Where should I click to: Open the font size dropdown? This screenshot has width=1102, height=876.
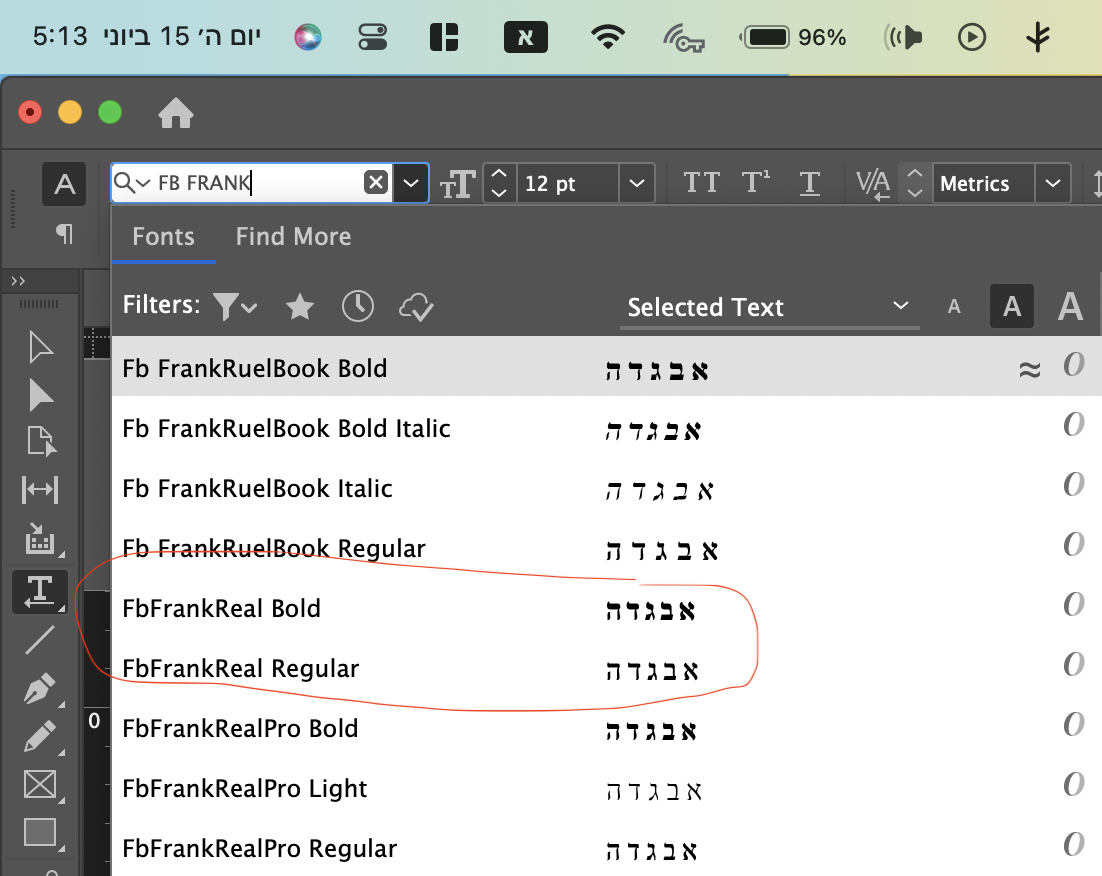pos(637,183)
